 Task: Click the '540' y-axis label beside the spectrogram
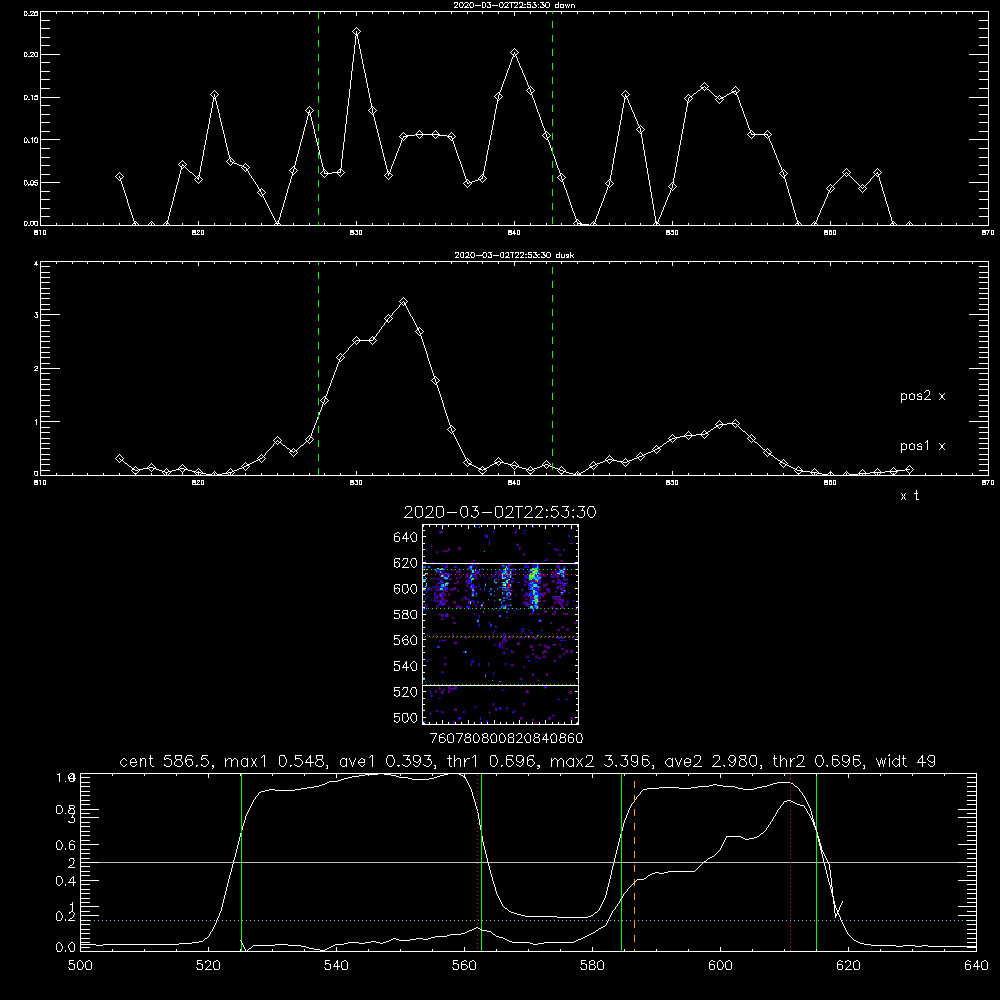(x=405, y=666)
